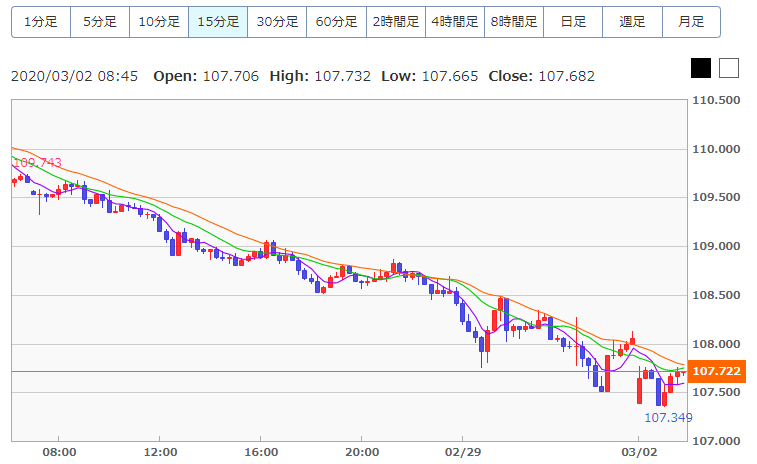Click the current price label 107.722
Image resolution: width=757 pixels, height=464 pixels.
pyautogui.click(x=716, y=371)
